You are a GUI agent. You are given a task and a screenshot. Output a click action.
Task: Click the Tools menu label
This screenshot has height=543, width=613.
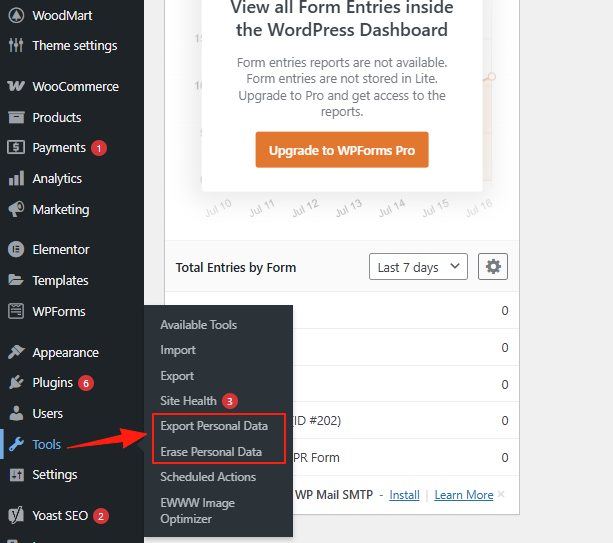pyautogui.click(x=47, y=444)
